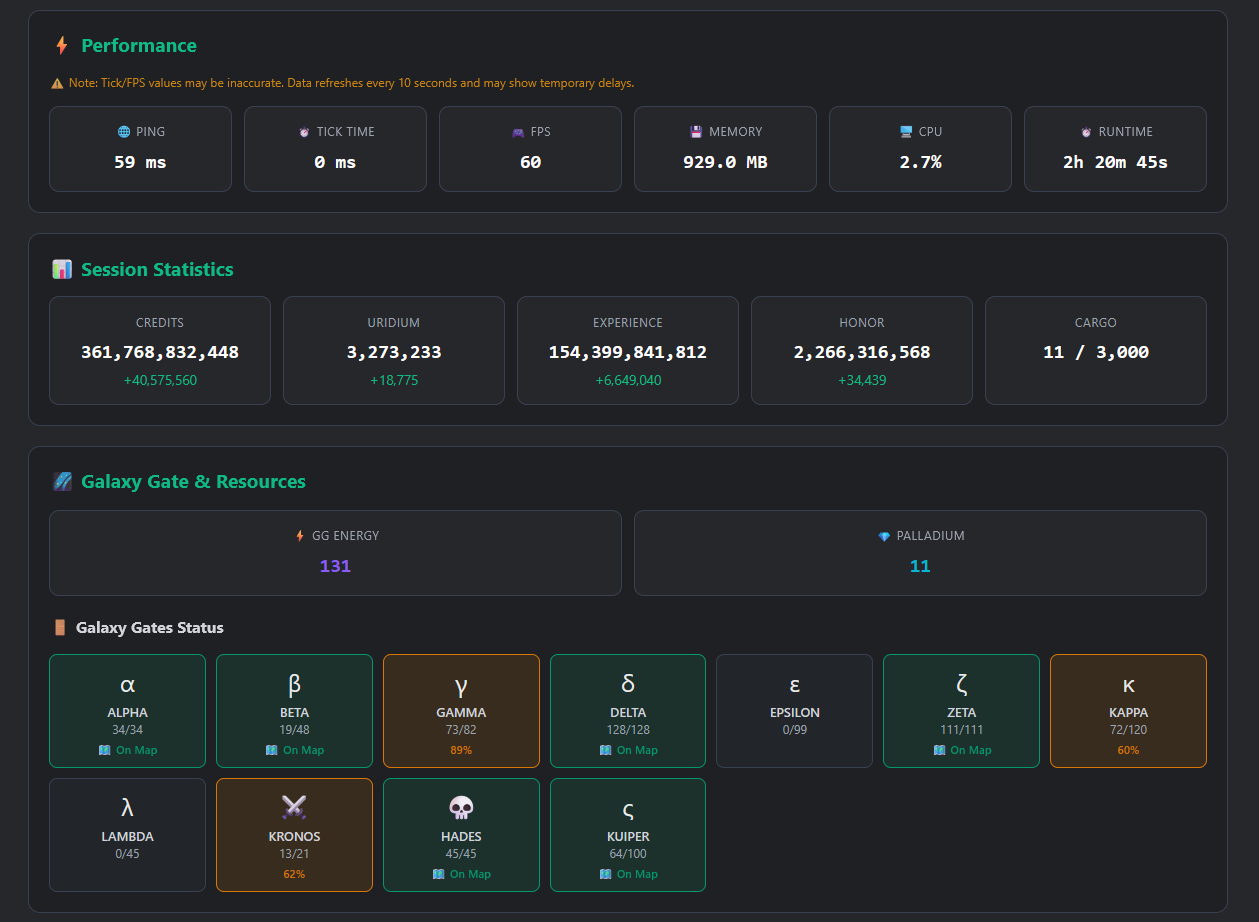Click the floppy disk Memory icon
The width and height of the screenshot is (1259, 922).
[x=696, y=132]
